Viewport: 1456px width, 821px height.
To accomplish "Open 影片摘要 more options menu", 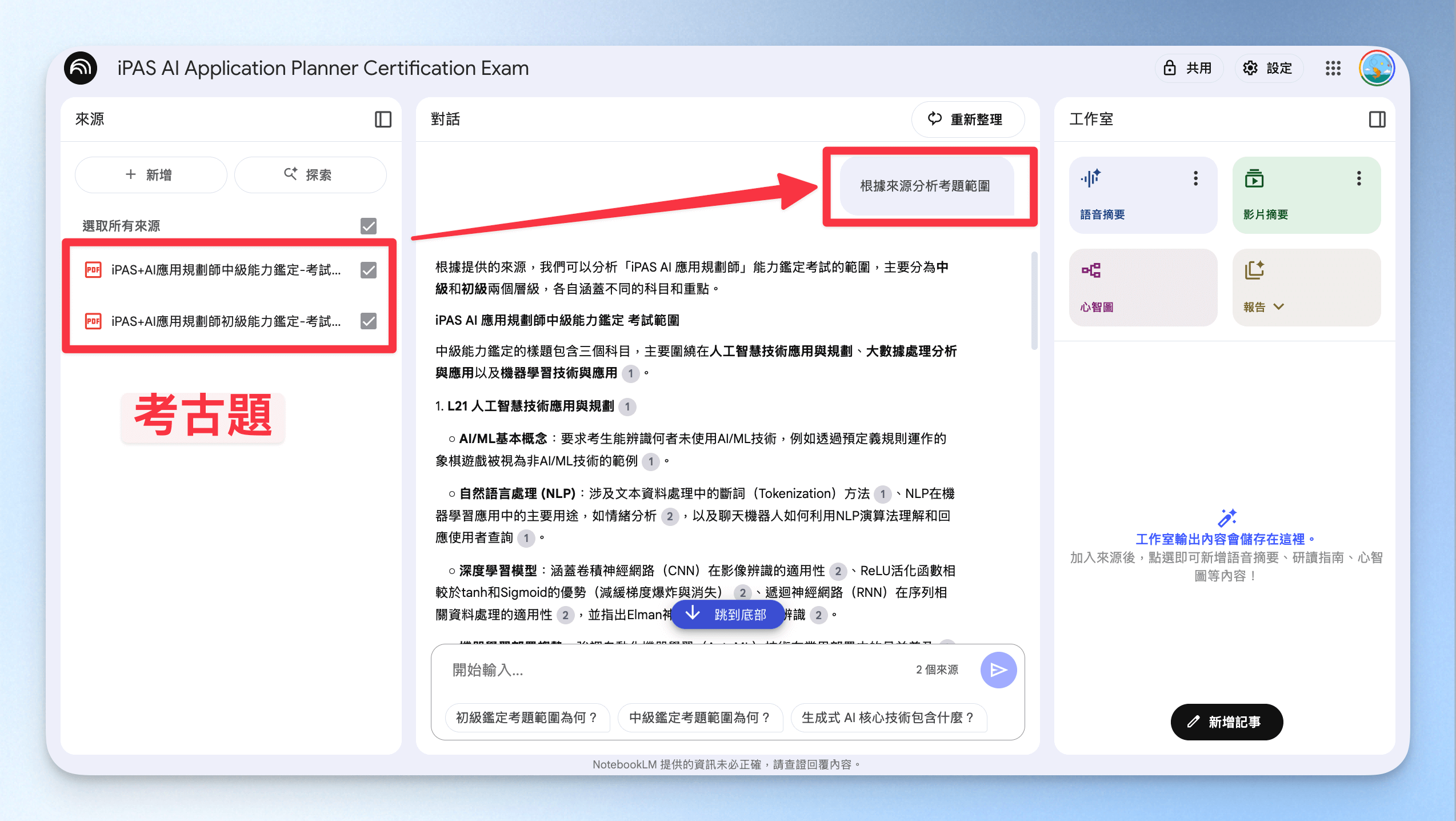I will pos(1359,178).
